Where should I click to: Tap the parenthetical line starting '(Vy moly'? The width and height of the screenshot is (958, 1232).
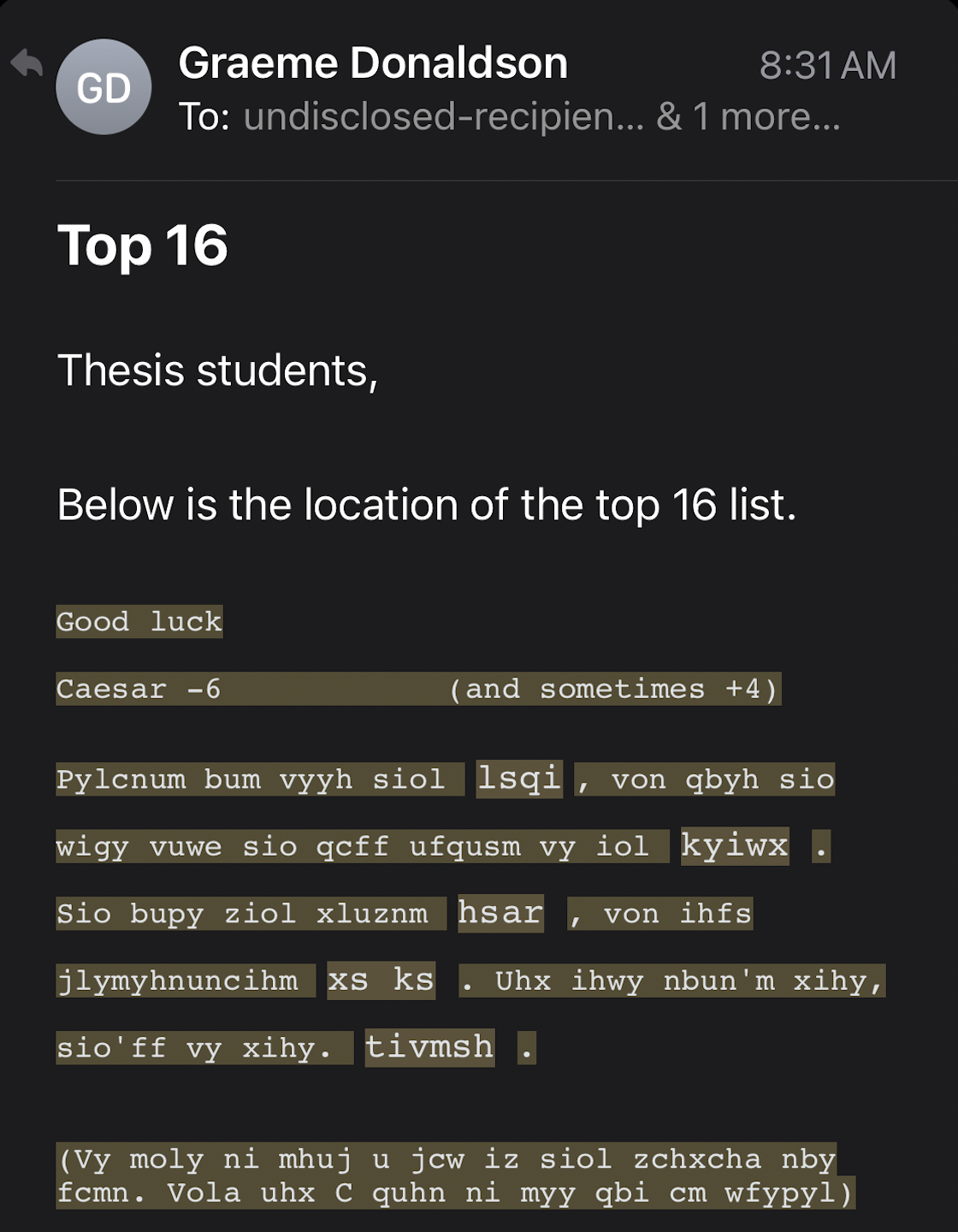[446, 1159]
